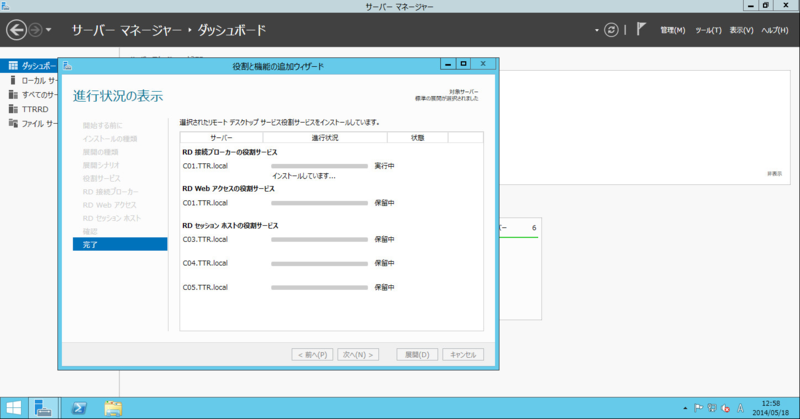Screen dimensions: 800x419
Task: Click the RD セッション ホスト wizard step
Action: (x=112, y=218)
